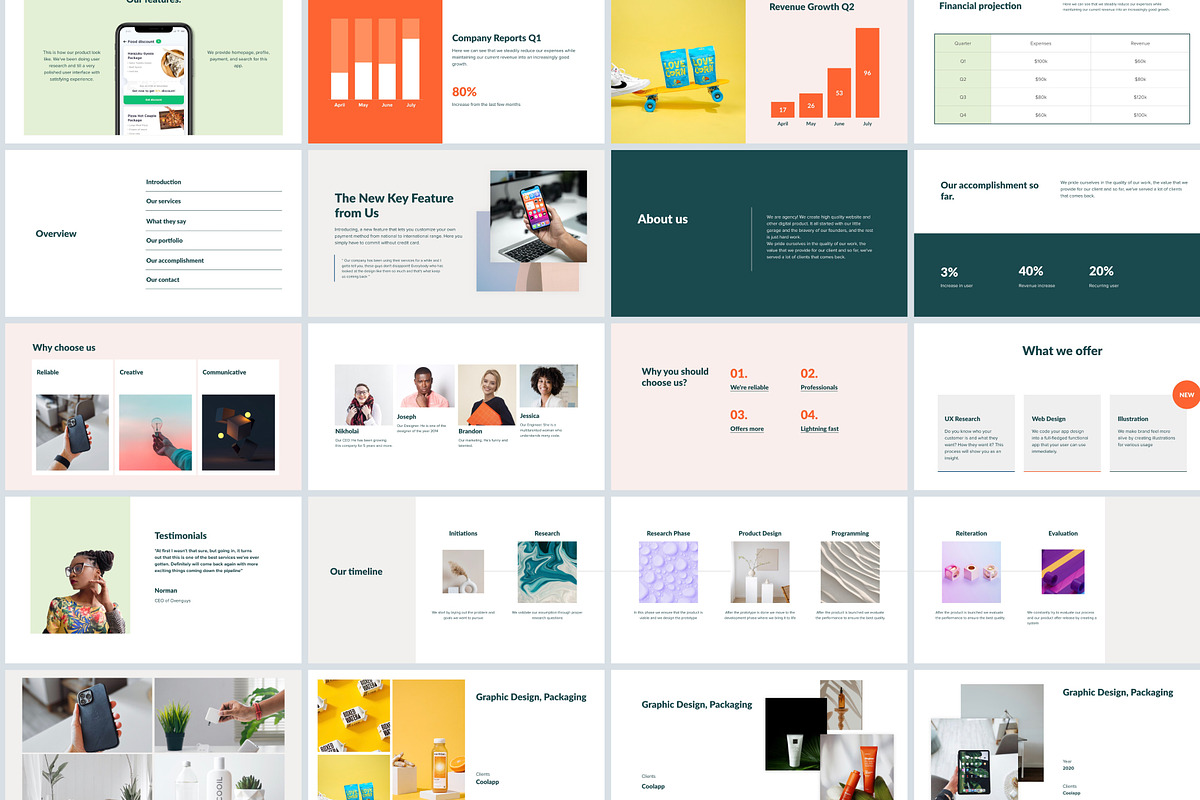Open the 'Lightning fast' underlined link
This screenshot has height=800, width=1200.
pyautogui.click(x=820, y=429)
